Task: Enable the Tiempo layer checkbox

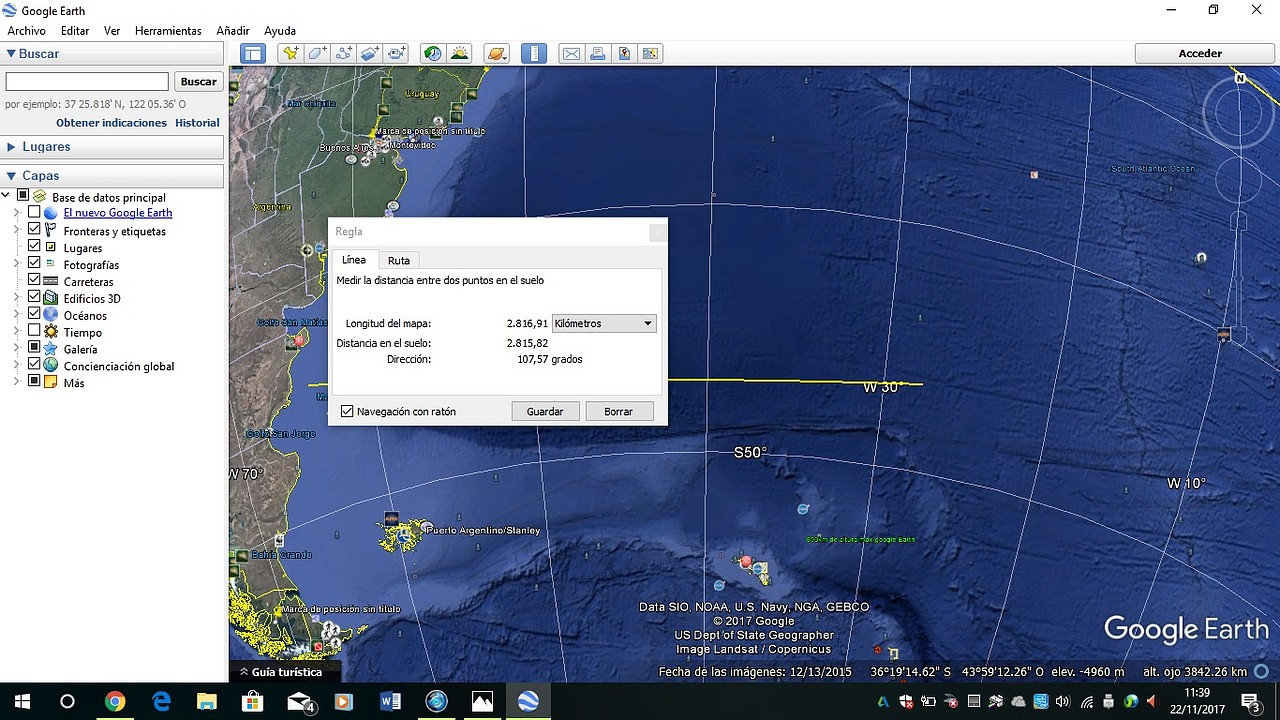Action: coord(34,331)
